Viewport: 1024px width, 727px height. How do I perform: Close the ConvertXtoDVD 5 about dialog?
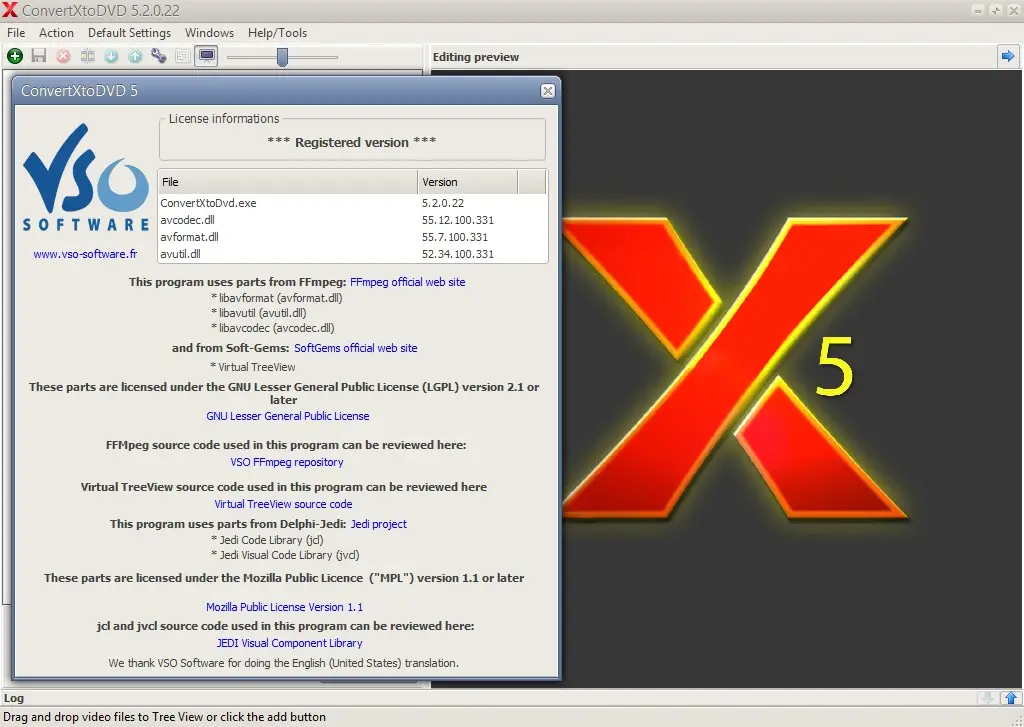point(548,91)
